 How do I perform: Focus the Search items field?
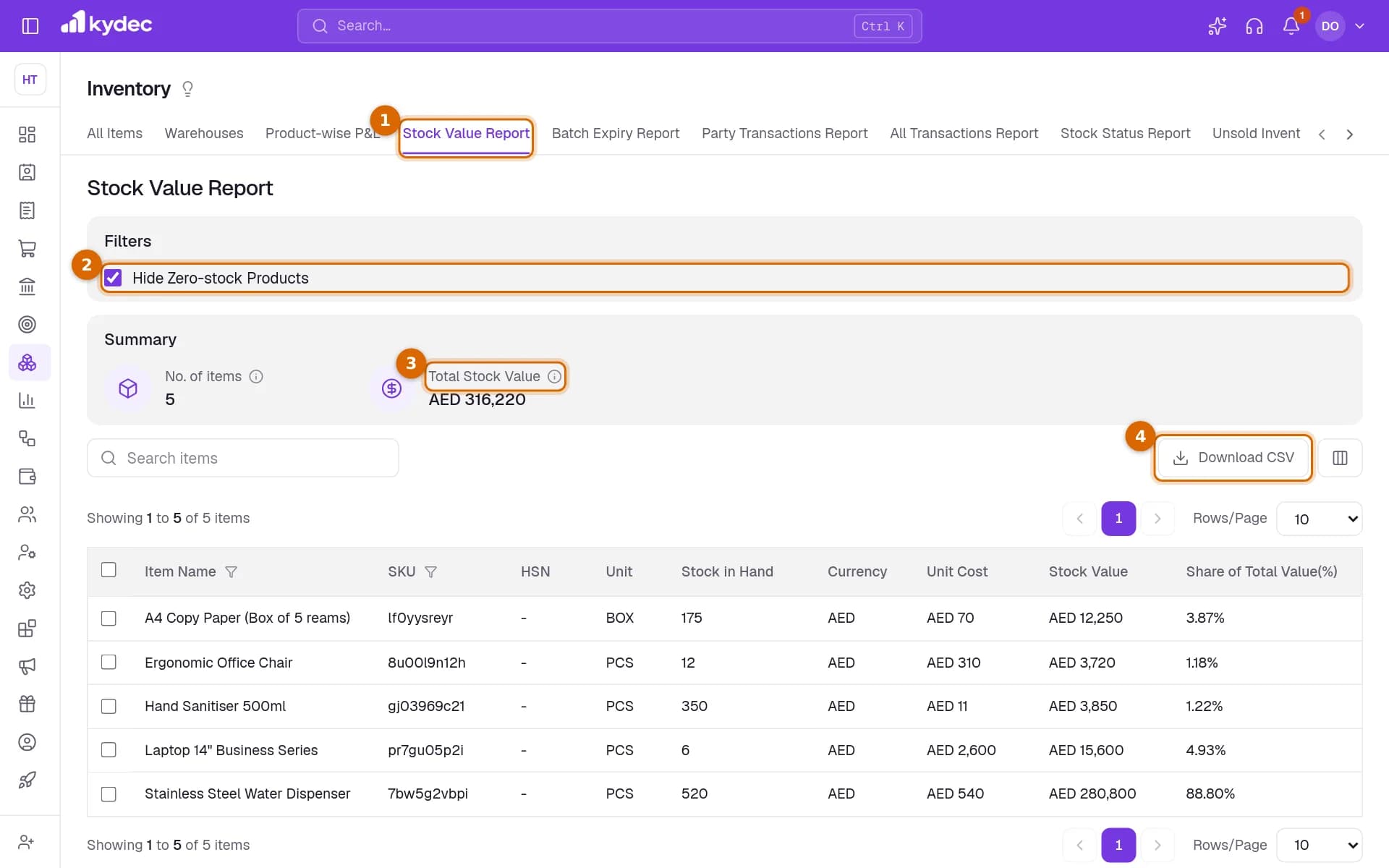click(243, 458)
